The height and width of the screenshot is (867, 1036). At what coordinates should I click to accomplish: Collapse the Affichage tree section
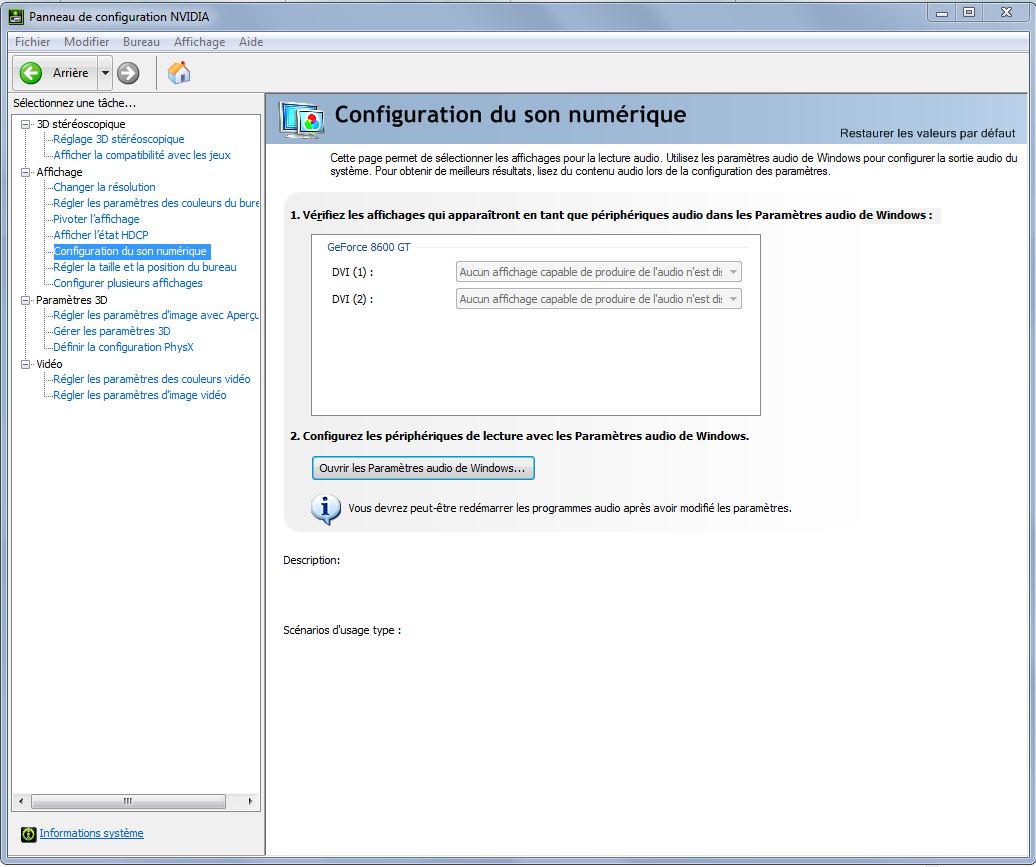(x=26, y=172)
